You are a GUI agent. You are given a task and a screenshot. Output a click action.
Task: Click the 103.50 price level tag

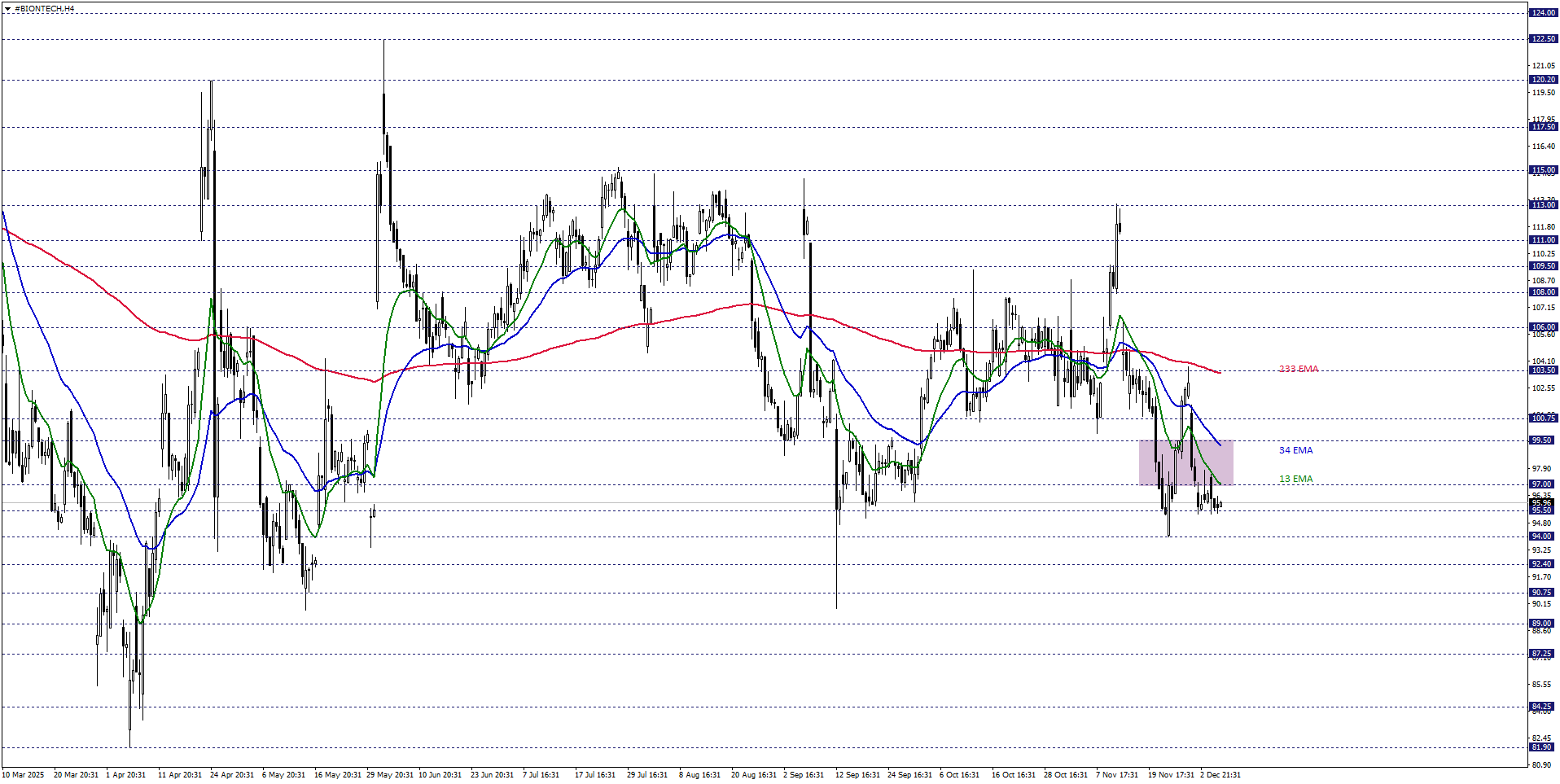click(1543, 370)
